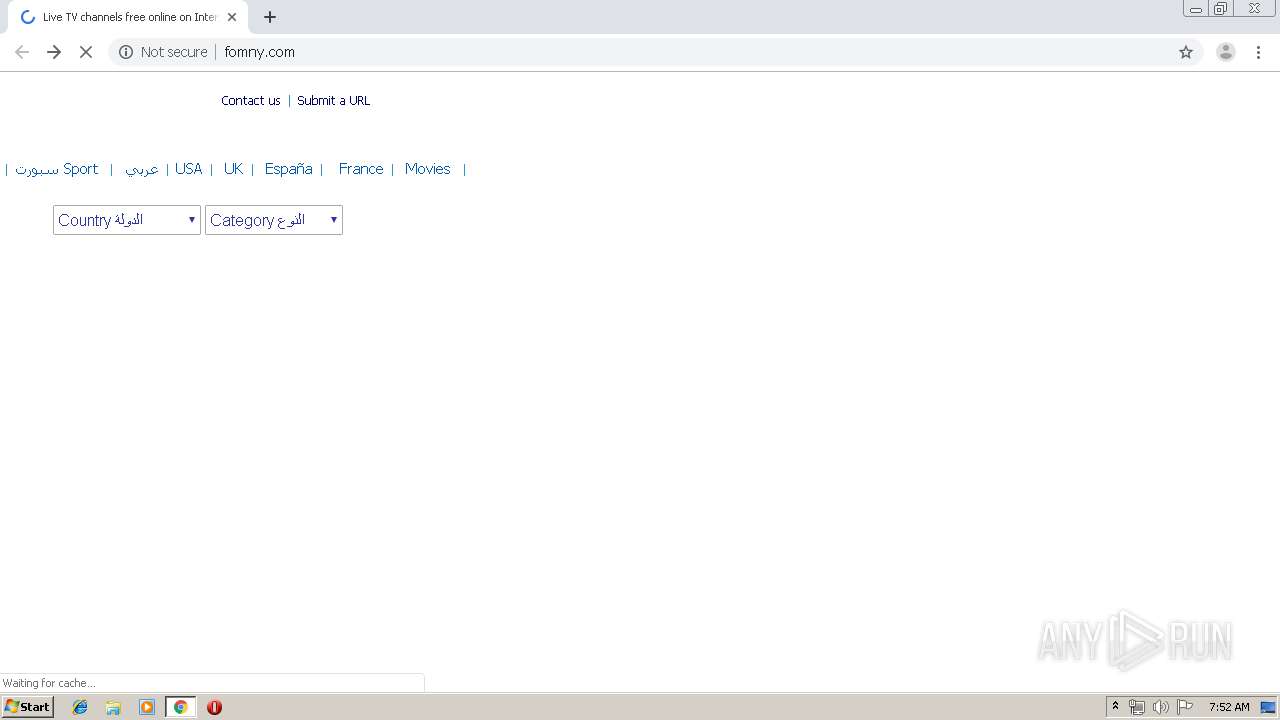1280x720 pixels.
Task: Go to the Sport سبورت section
Action: pyautogui.click(x=57, y=169)
